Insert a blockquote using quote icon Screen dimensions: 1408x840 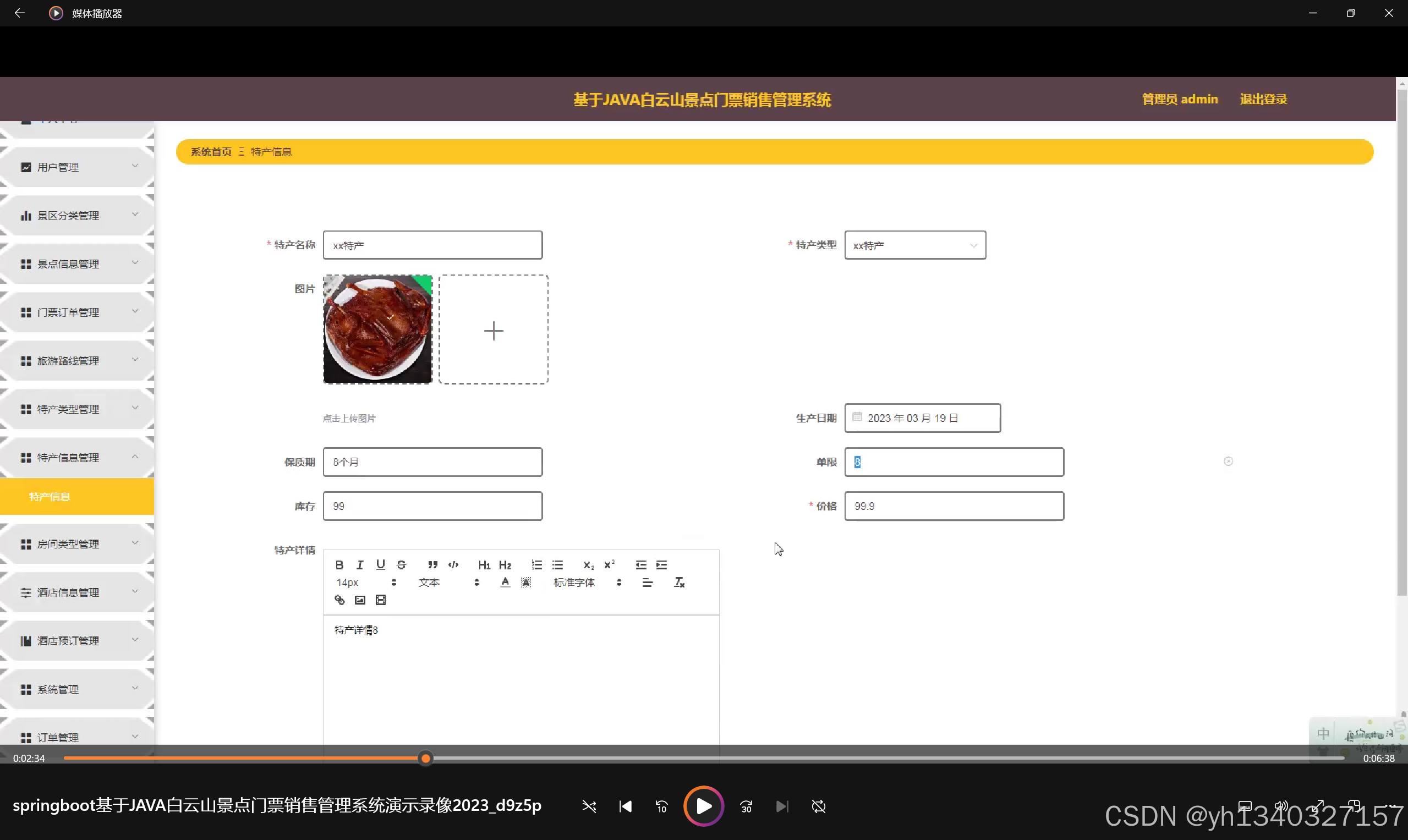432,564
